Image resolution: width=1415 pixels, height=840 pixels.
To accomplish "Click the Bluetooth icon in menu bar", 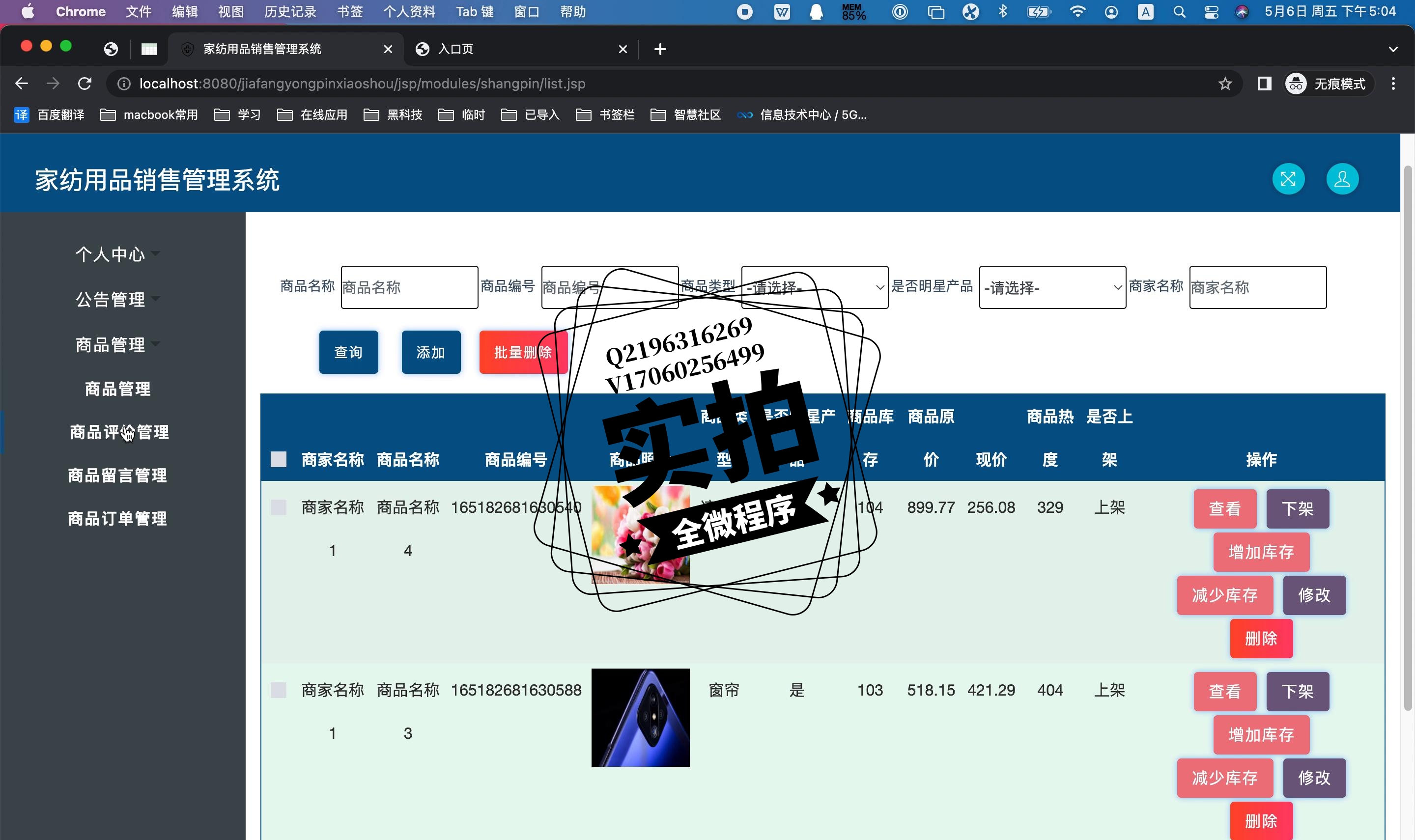I will coord(1002,12).
